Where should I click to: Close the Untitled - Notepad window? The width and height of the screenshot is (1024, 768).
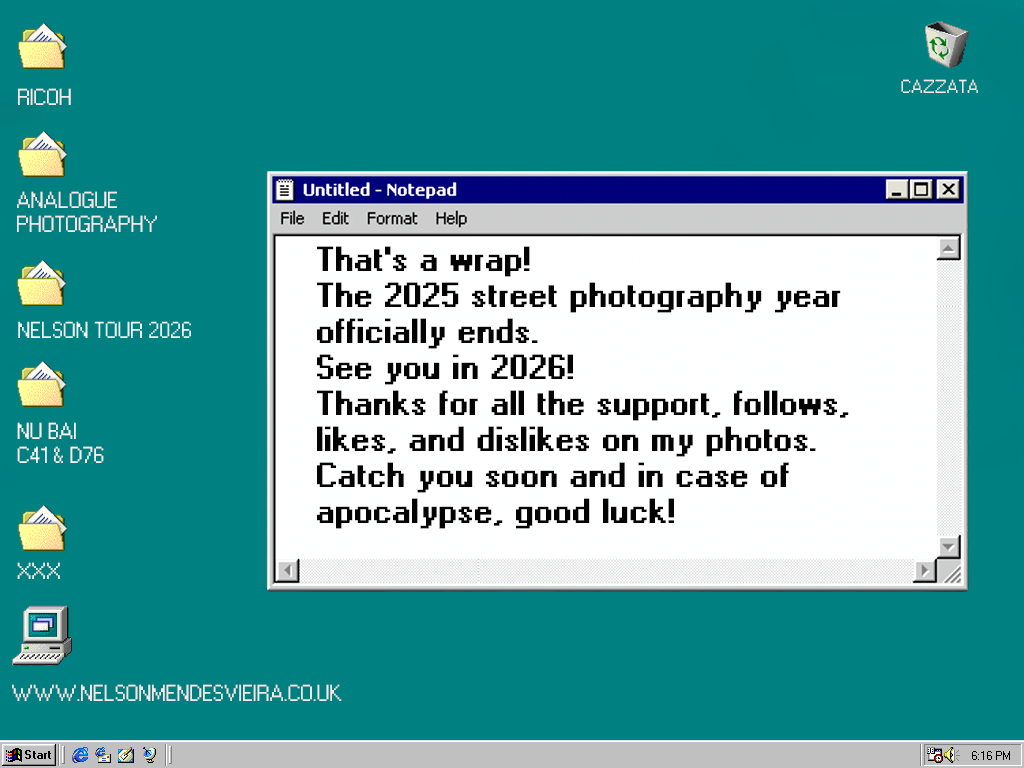click(x=948, y=189)
